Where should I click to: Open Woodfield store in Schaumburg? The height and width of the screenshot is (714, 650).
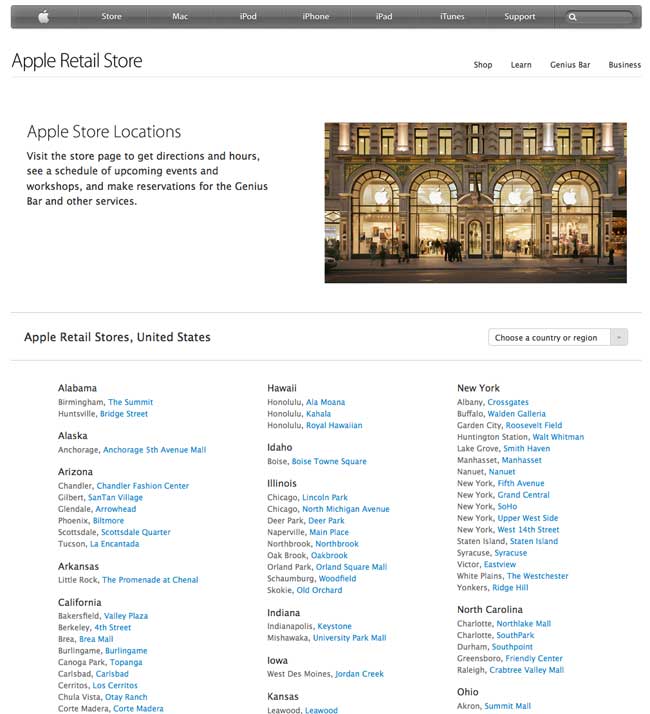(337, 579)
